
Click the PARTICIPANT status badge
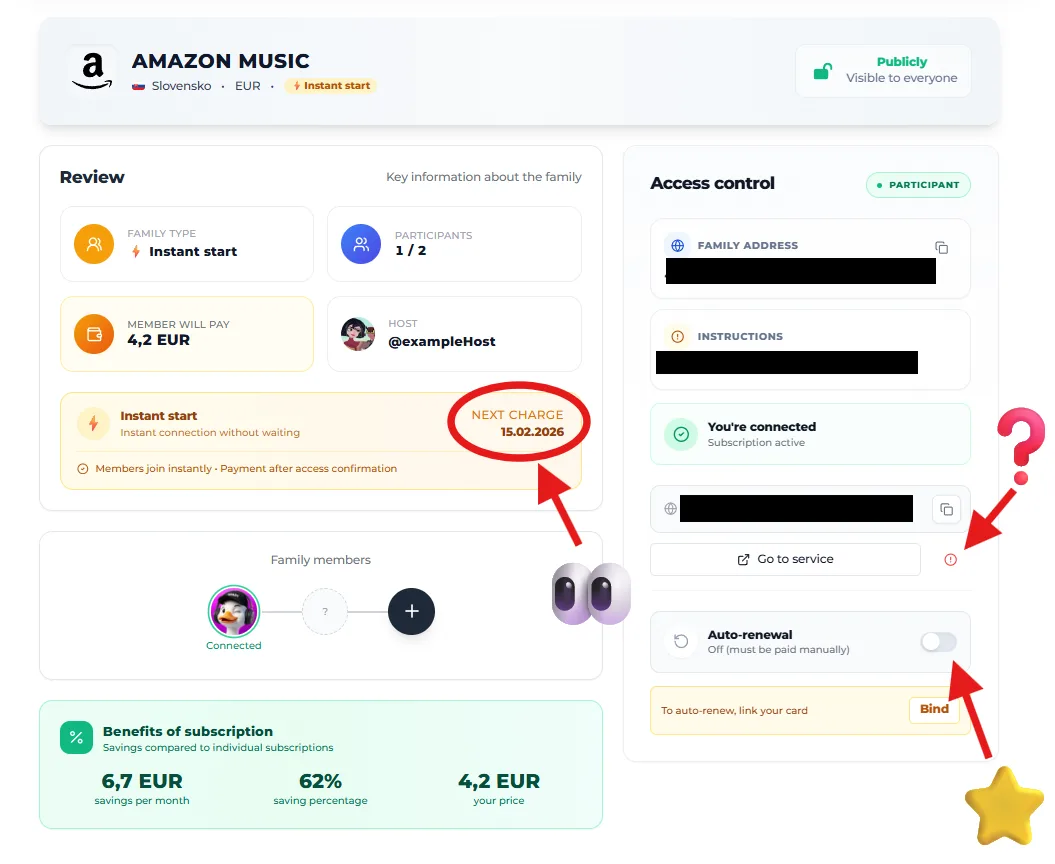click(918, 185)
